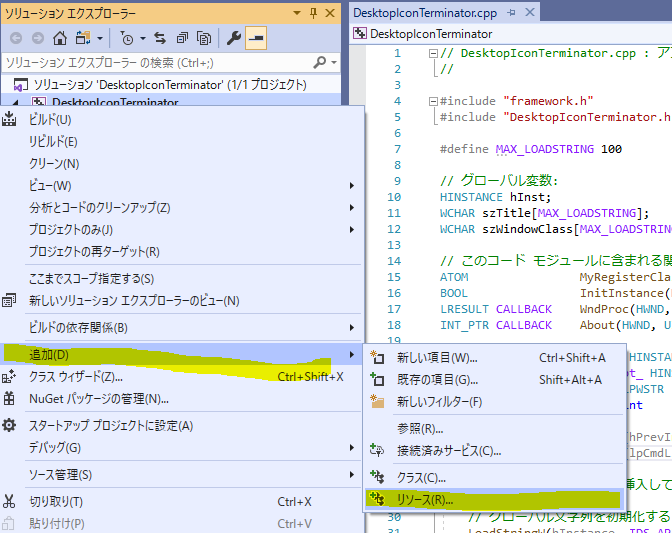Close the DesktopIconTerminator.cpp tab
The width and height of the screenshot is (672, 533).
coord(530,12)
